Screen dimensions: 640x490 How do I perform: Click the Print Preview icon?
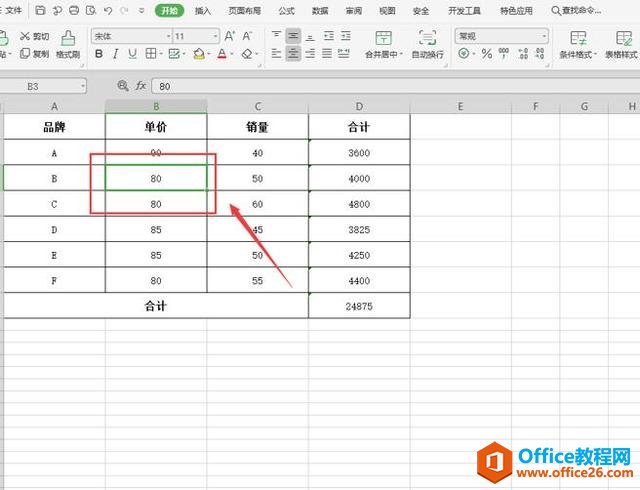pyautogui.click(x=91, y=10)
